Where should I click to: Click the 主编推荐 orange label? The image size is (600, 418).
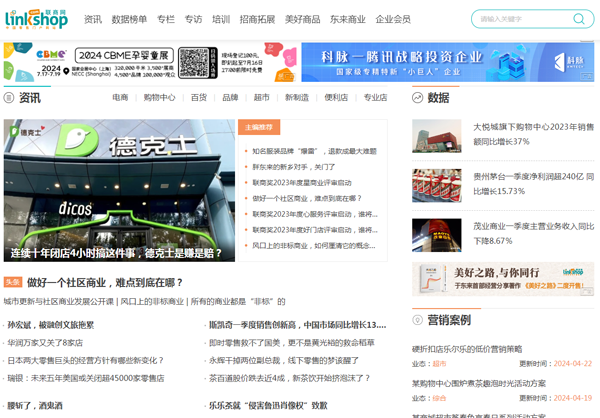[259, 127]
